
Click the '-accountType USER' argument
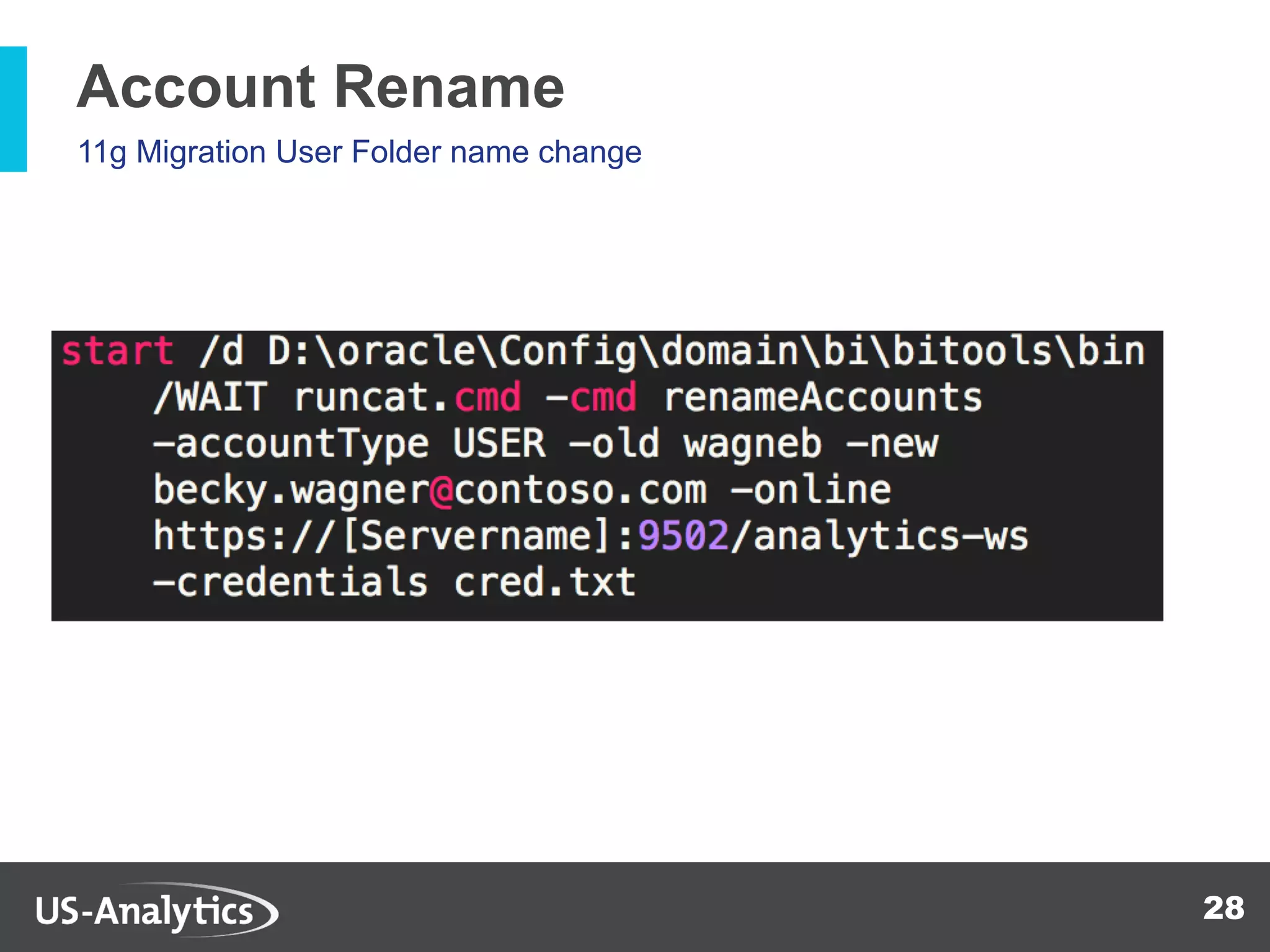tap(350, 444)
